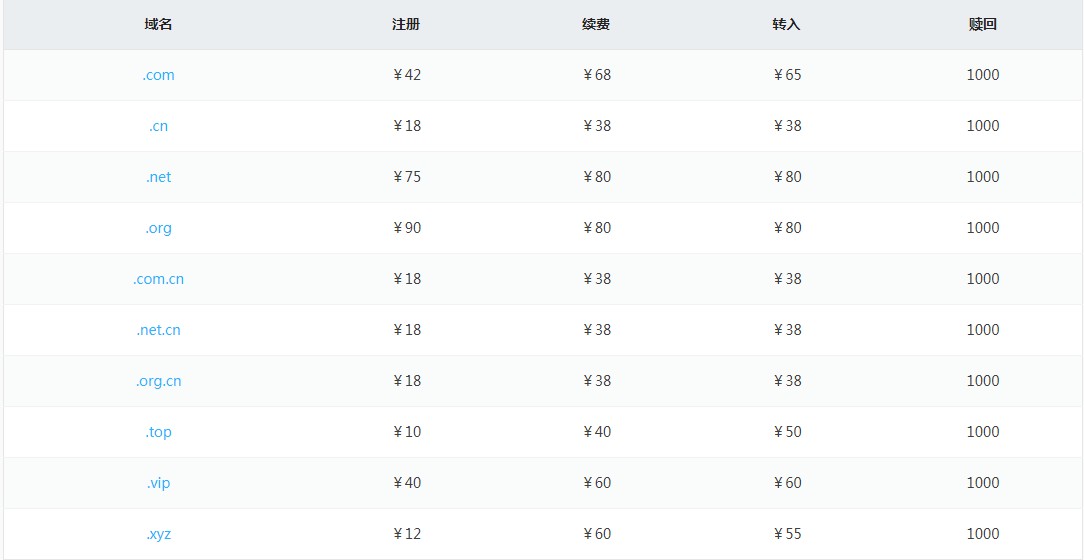1084x560 pixels.
Task: Click the .net.cn domain link
Action: [158, 330]
